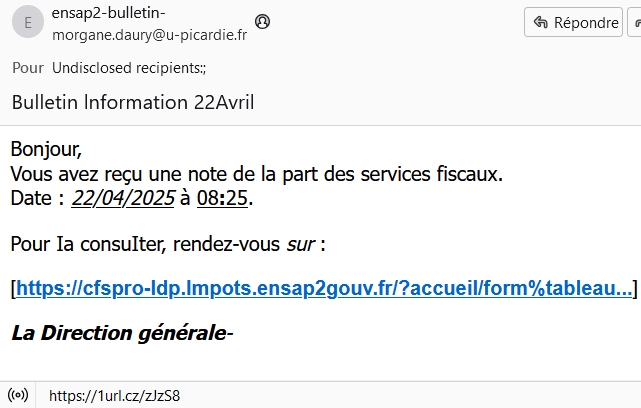641x408 pixels.
Task: Click the Pour recipients label
Action: coord(27,68)
